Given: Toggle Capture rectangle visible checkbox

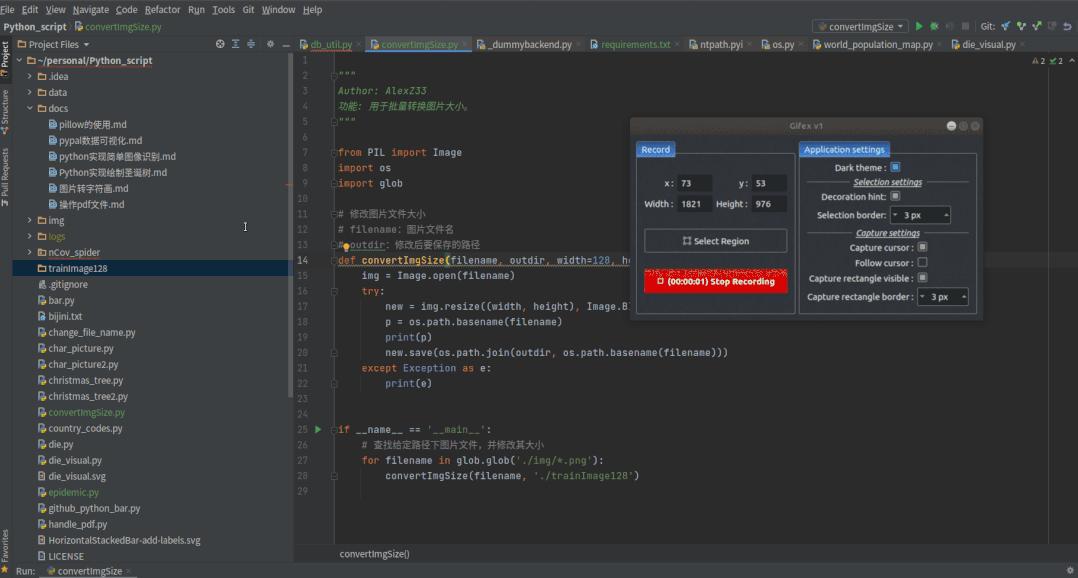Looking at the screenshot, I should point(923,278).
